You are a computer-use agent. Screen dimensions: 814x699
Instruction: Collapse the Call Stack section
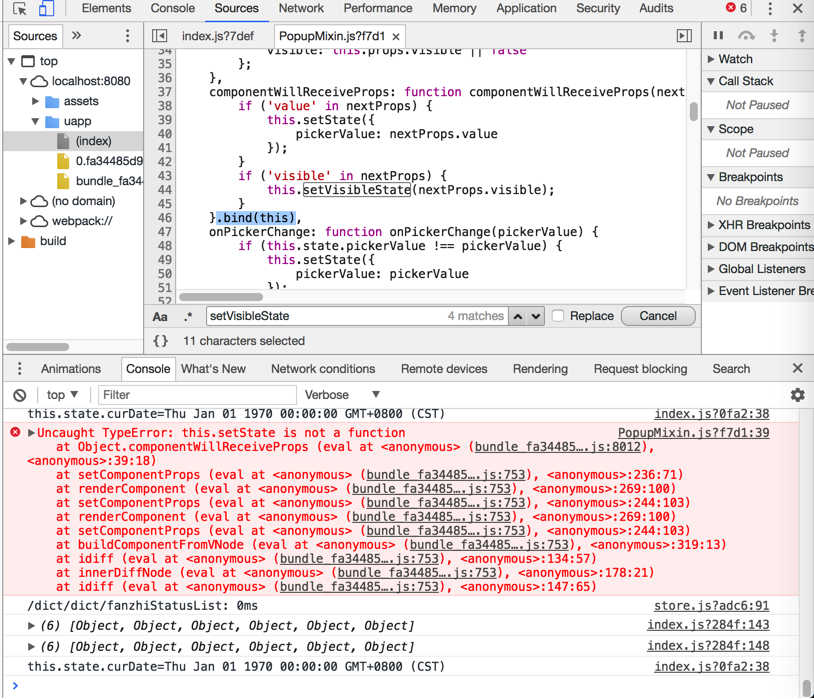(x=711, y=81)
